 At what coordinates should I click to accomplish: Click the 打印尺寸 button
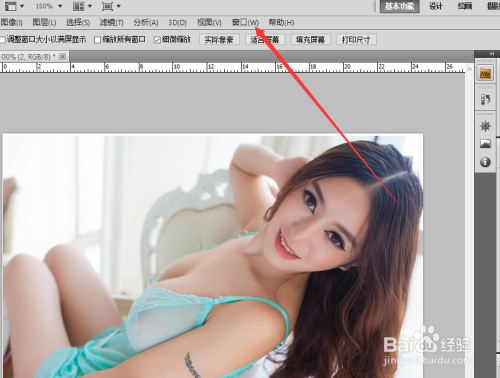tap(356, 40)
